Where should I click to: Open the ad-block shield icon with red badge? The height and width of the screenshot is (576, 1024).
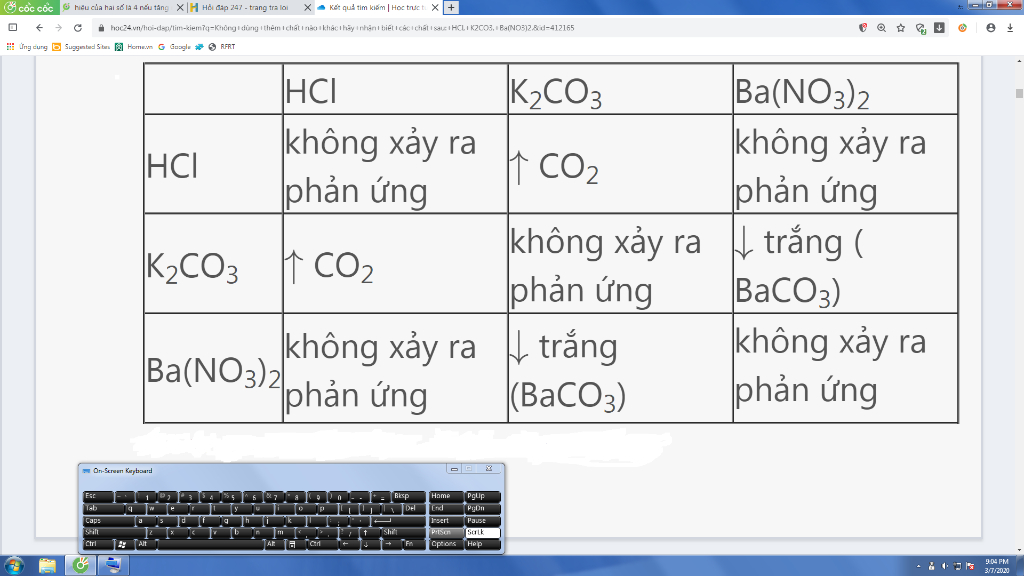click(863, 28)
